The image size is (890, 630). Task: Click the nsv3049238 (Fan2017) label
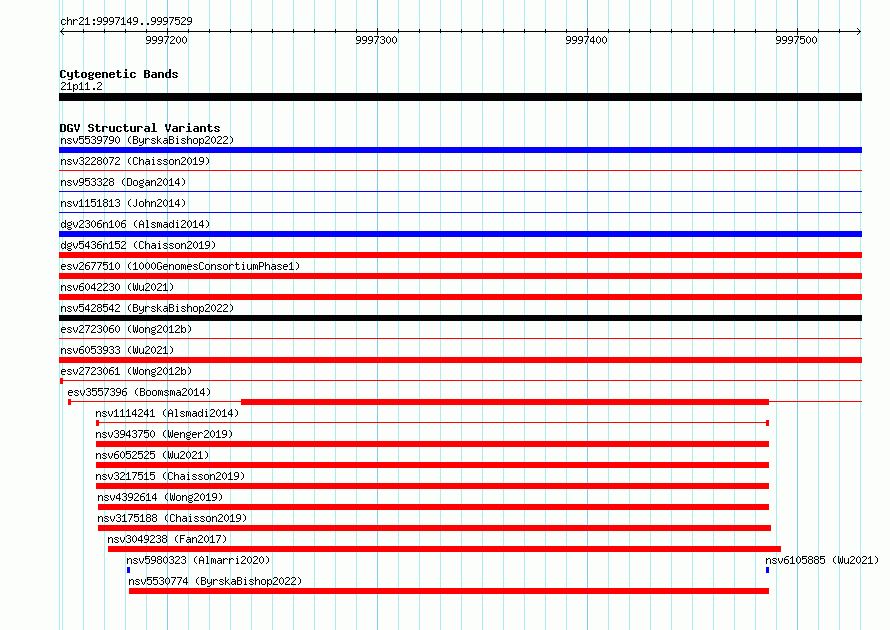click(167, 539)
